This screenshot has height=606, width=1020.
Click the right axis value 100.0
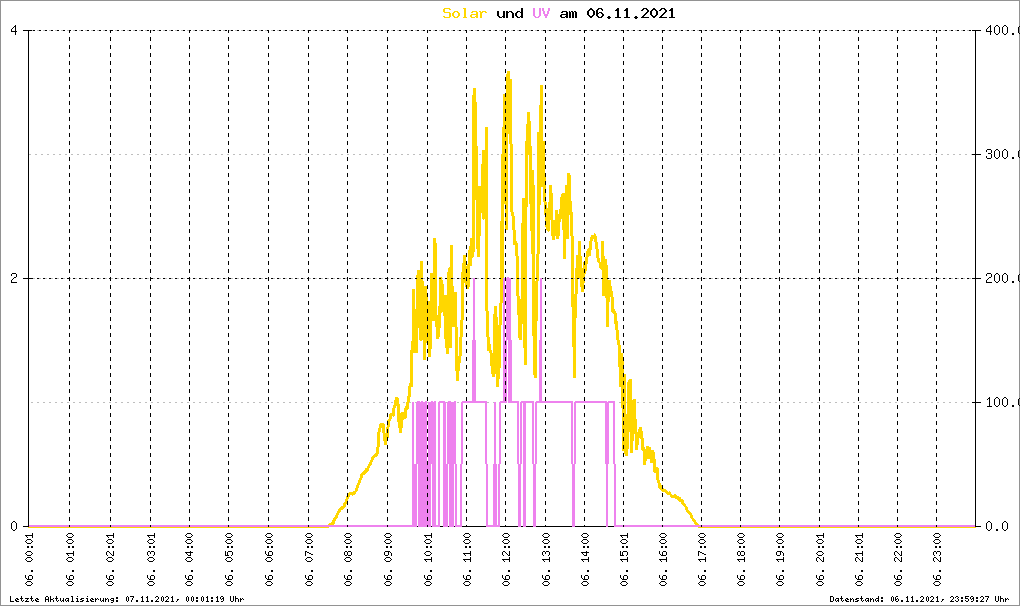click(998, 402)
